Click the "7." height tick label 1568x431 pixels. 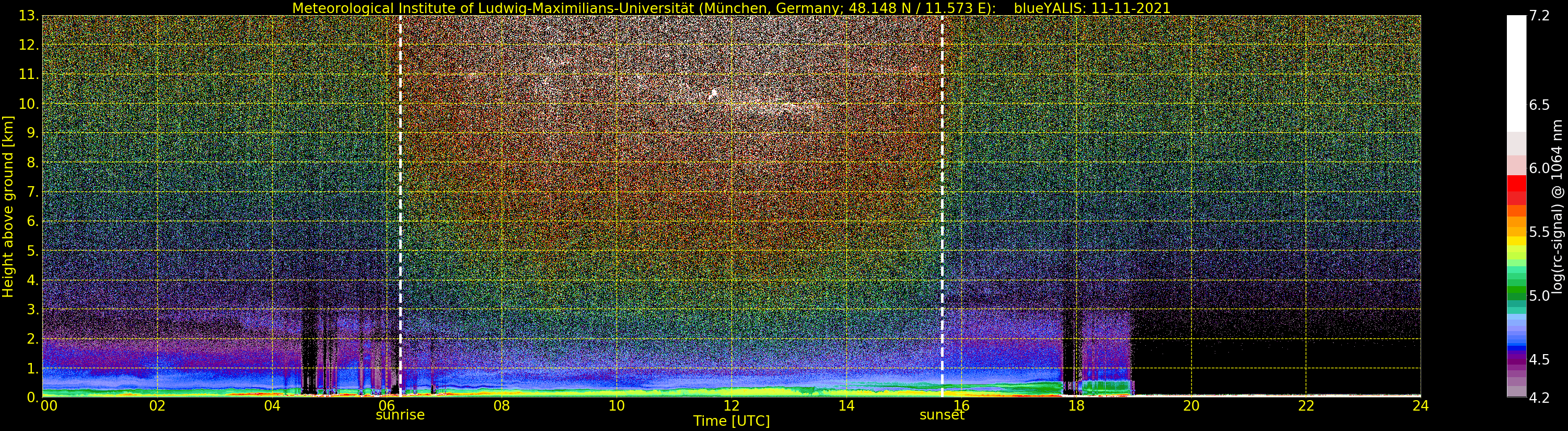point(33,192)
